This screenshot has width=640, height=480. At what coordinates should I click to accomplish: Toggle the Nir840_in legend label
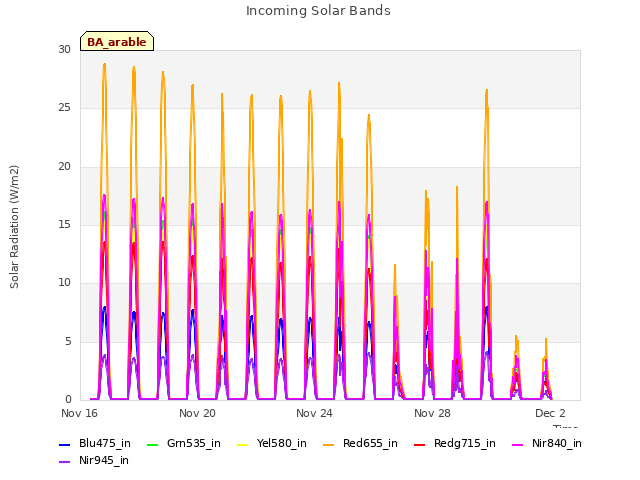click(x=556, y=443)
